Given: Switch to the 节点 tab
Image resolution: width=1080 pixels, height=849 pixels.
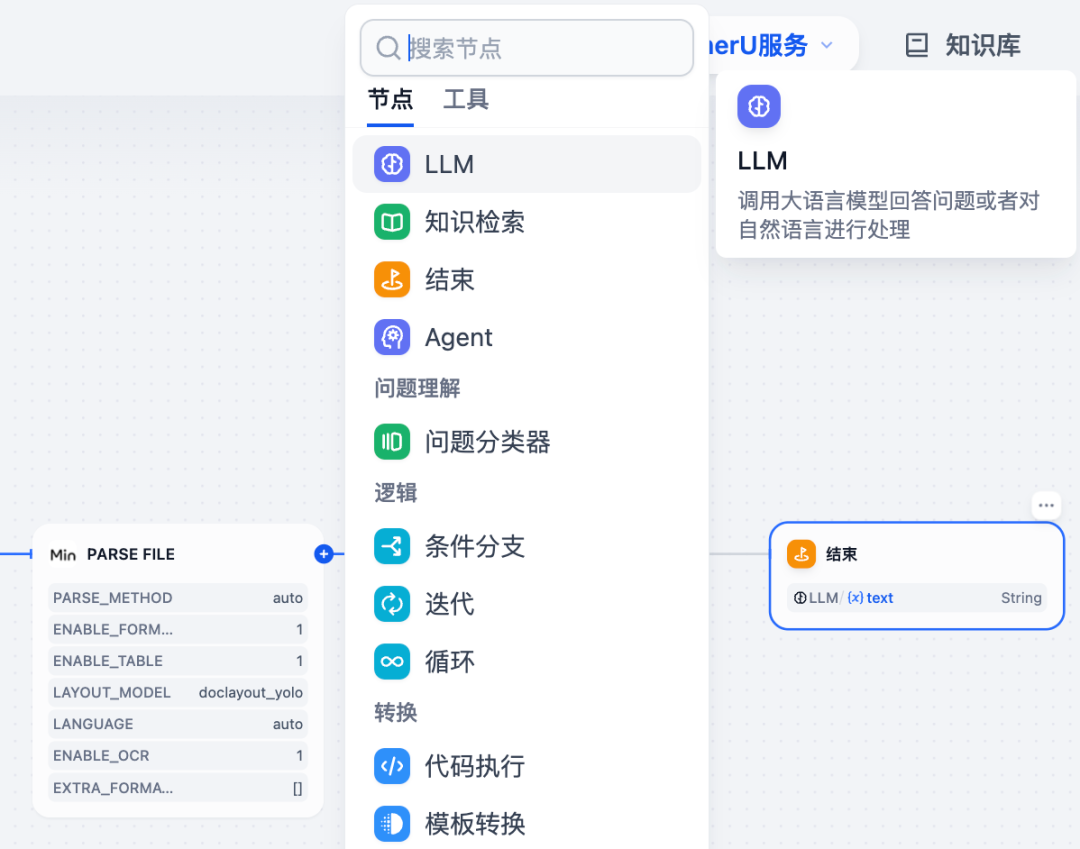Looking at the screenshot, I should [x=389, y=99].
